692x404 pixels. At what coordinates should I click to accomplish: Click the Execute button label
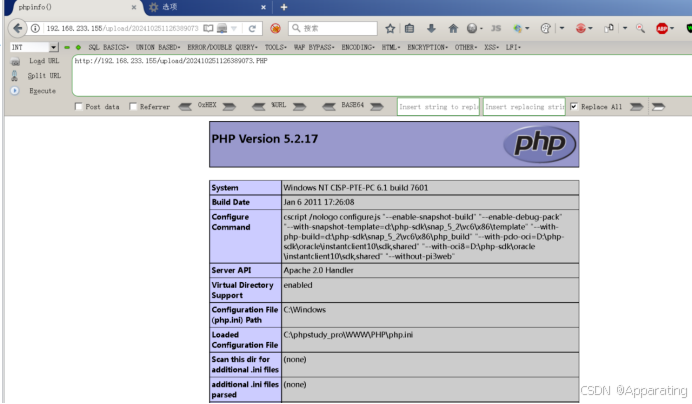coord(42,91)
